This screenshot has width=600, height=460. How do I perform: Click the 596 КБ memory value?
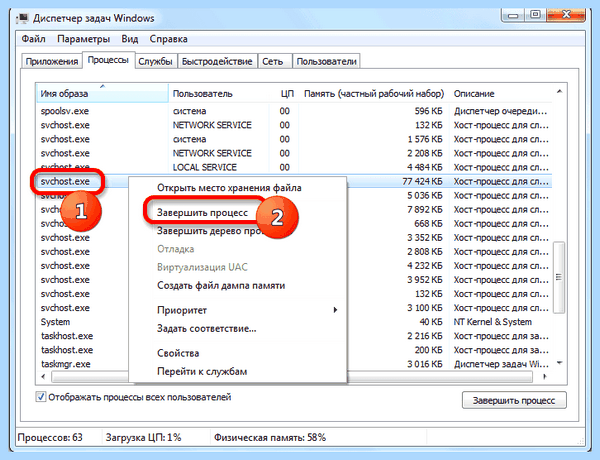(428, 111)
